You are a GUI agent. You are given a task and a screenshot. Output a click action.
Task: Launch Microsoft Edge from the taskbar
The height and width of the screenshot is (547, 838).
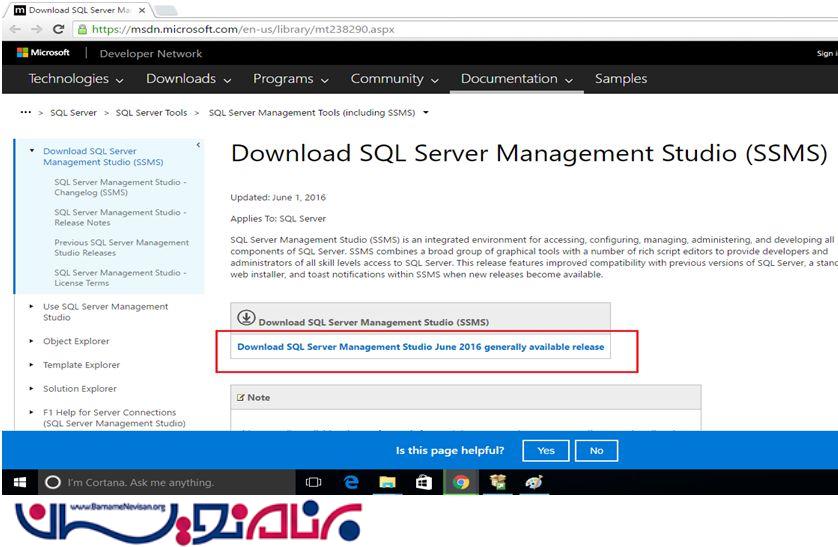351,482
